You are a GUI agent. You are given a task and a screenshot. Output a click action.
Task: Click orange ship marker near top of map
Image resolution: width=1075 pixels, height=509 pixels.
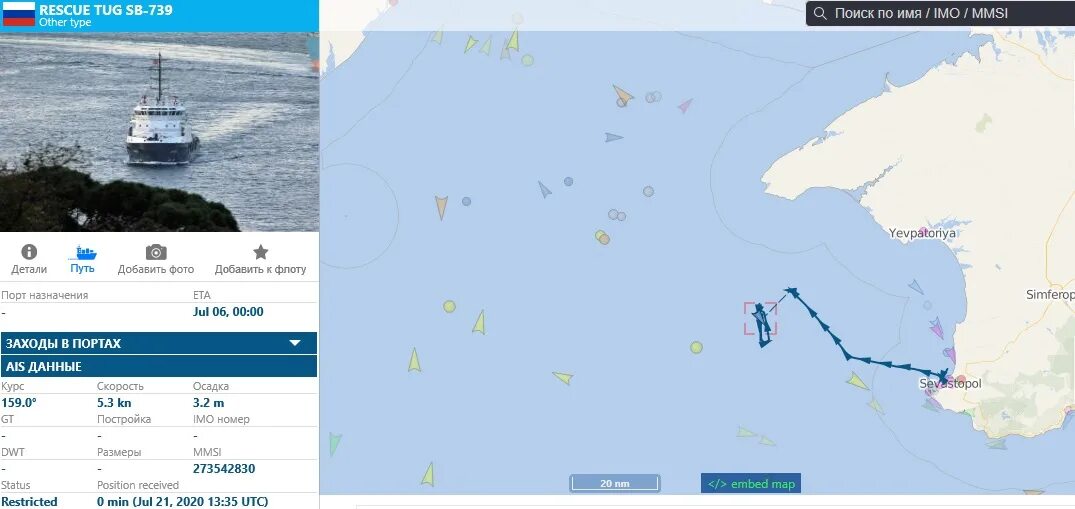point(623,95)
